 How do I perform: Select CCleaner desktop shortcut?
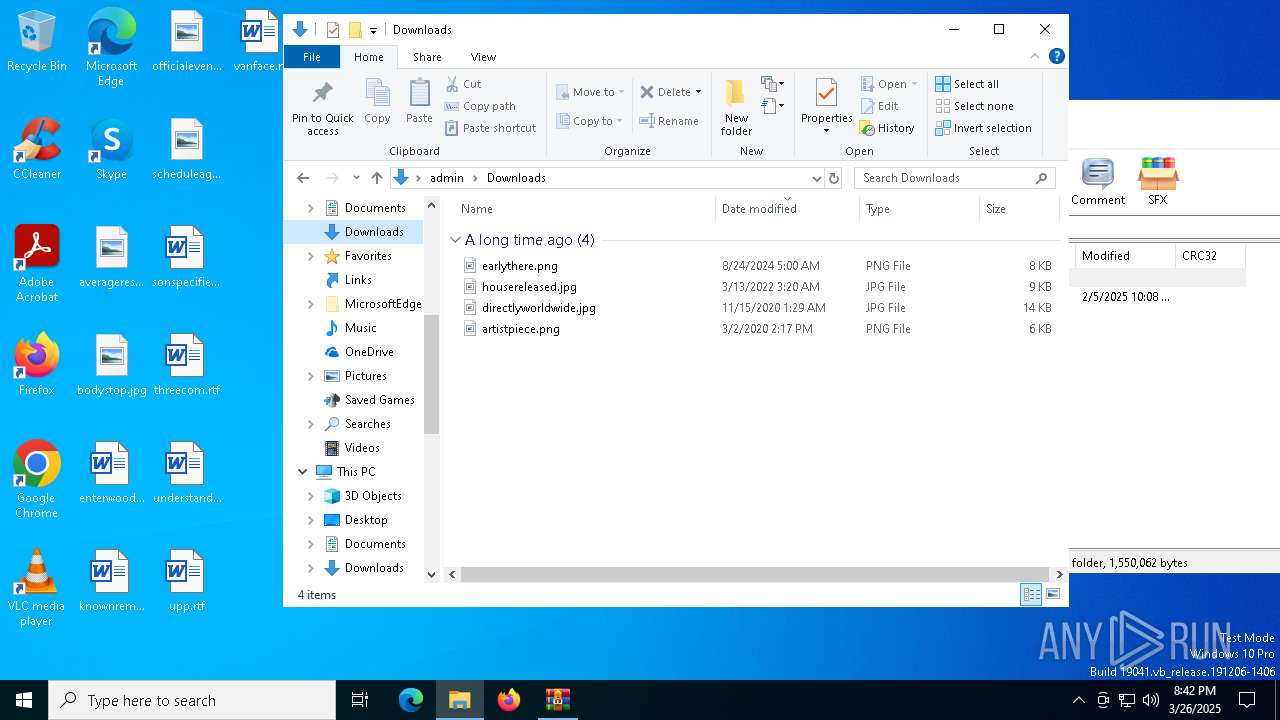pyautogui.click(x=37, y=149)
